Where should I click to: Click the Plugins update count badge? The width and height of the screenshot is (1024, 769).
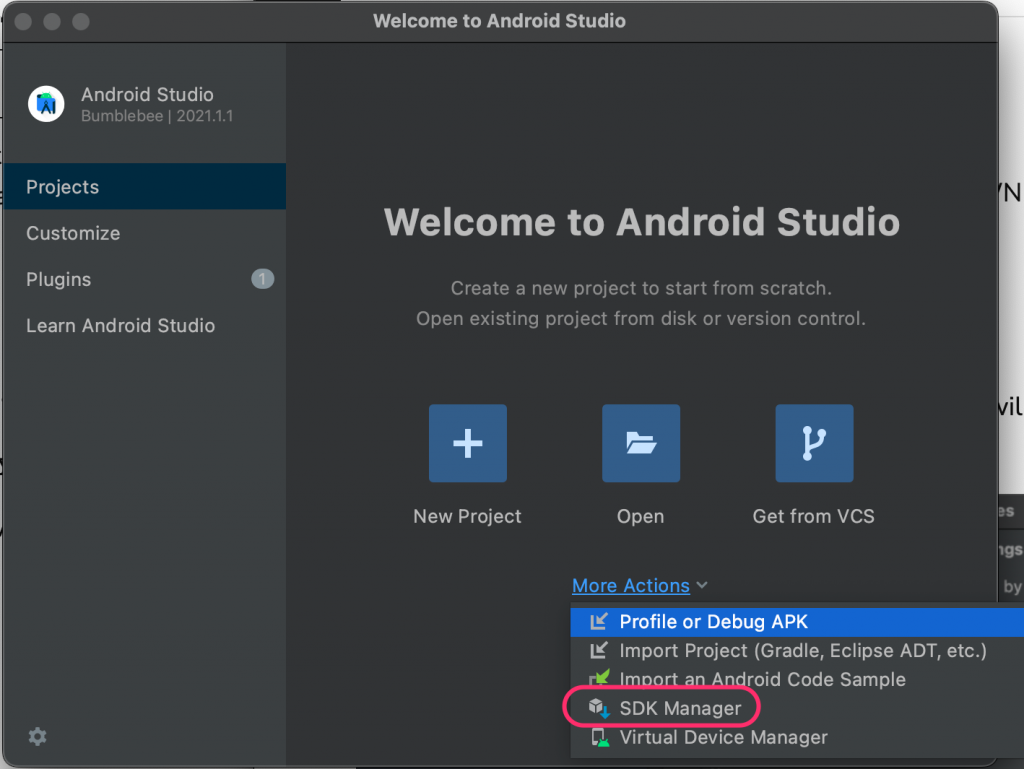263,279
